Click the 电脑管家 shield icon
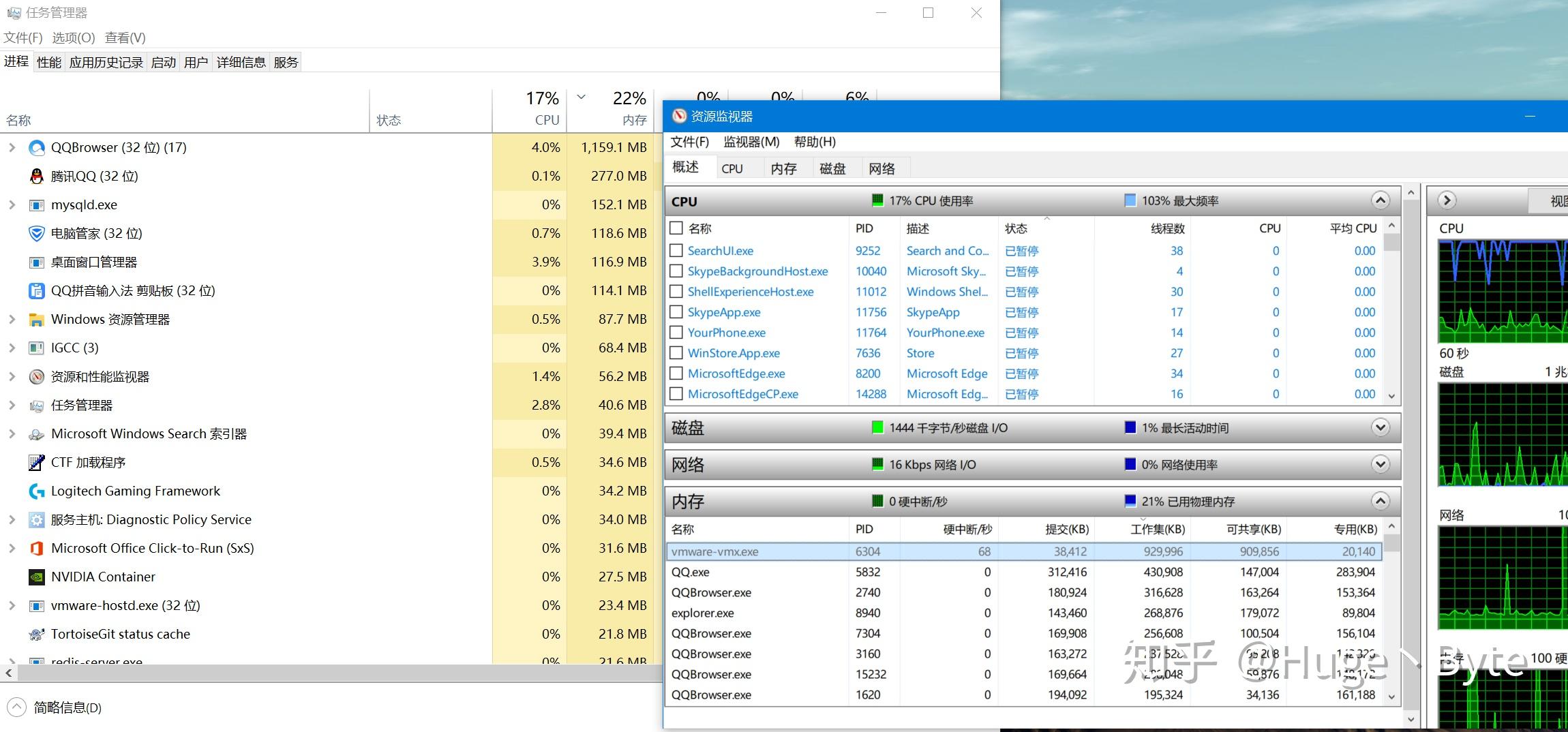The height and width of the screenshot is (732, 1568). [37, 233]
